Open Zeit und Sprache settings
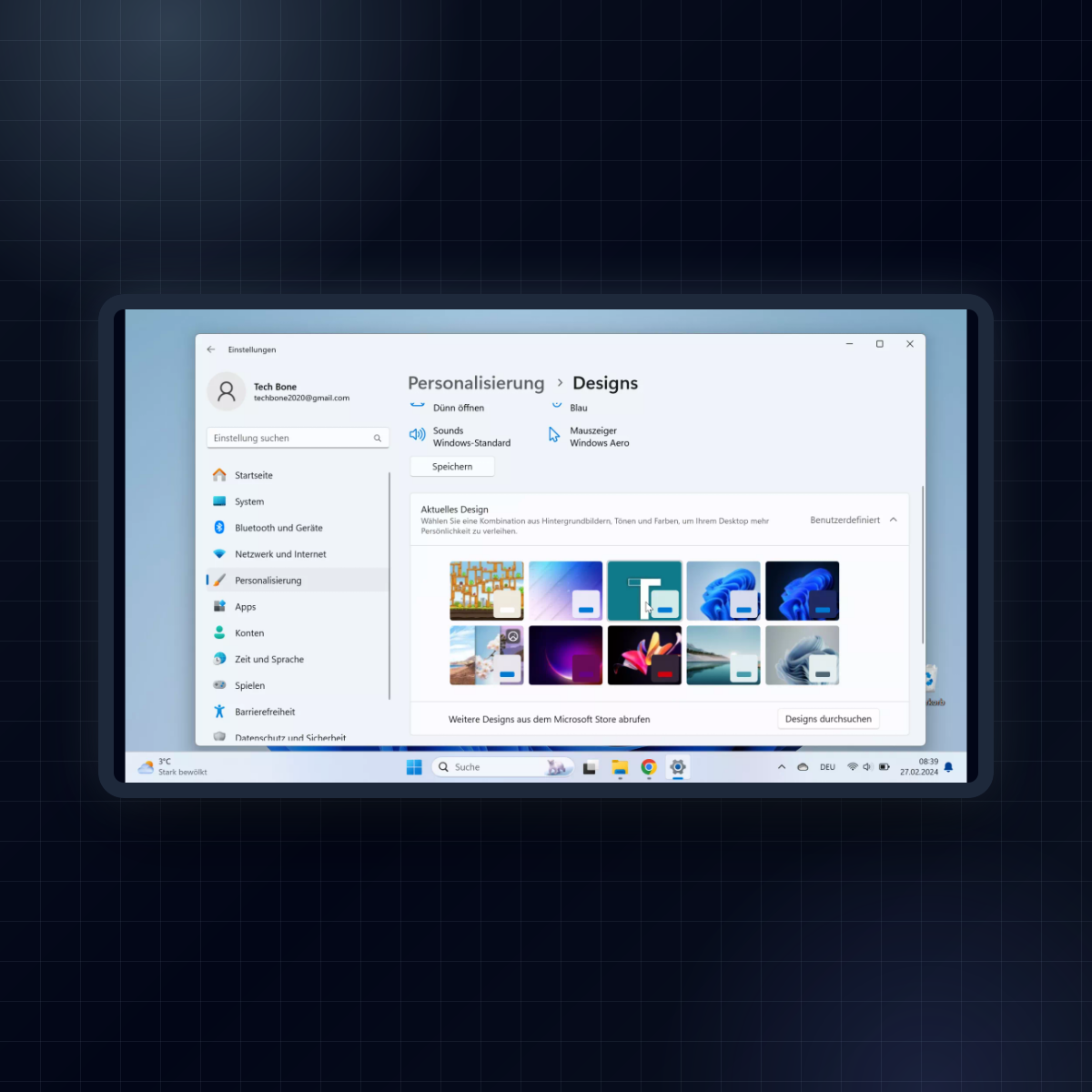 pos(298,660)
